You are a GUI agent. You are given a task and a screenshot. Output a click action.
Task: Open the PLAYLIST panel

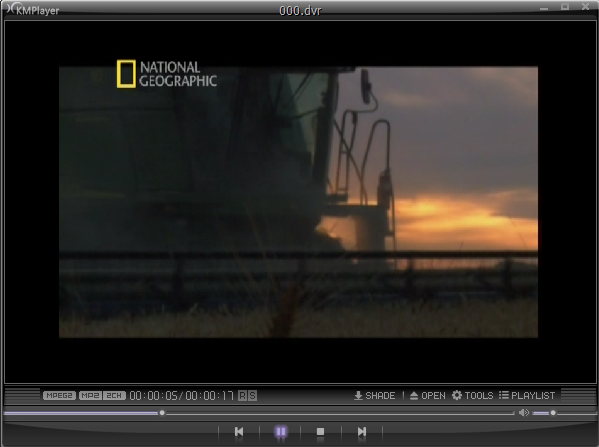point(527,395)
